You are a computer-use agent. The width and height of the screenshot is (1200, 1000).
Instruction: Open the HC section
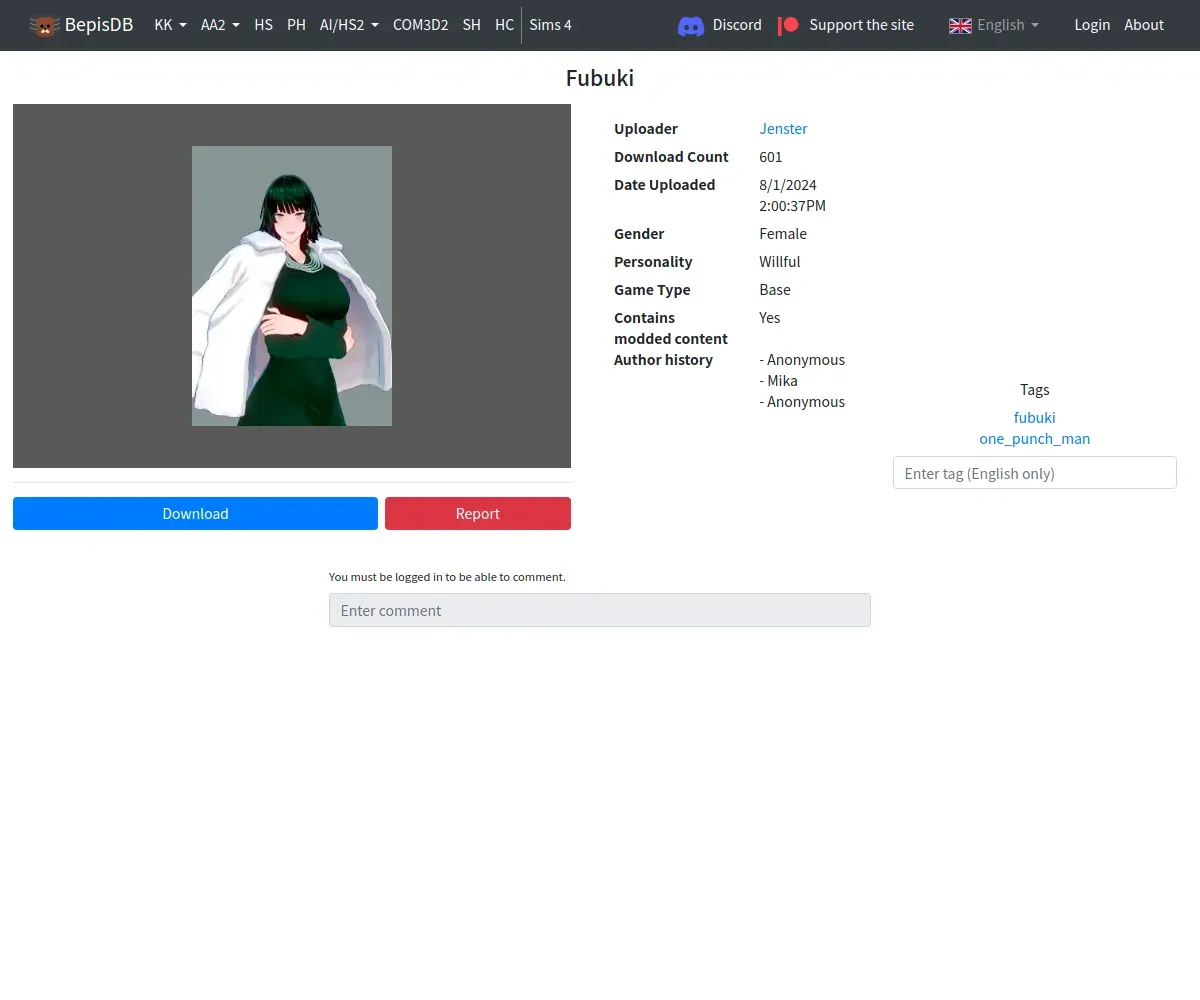(x=504, y=25)
